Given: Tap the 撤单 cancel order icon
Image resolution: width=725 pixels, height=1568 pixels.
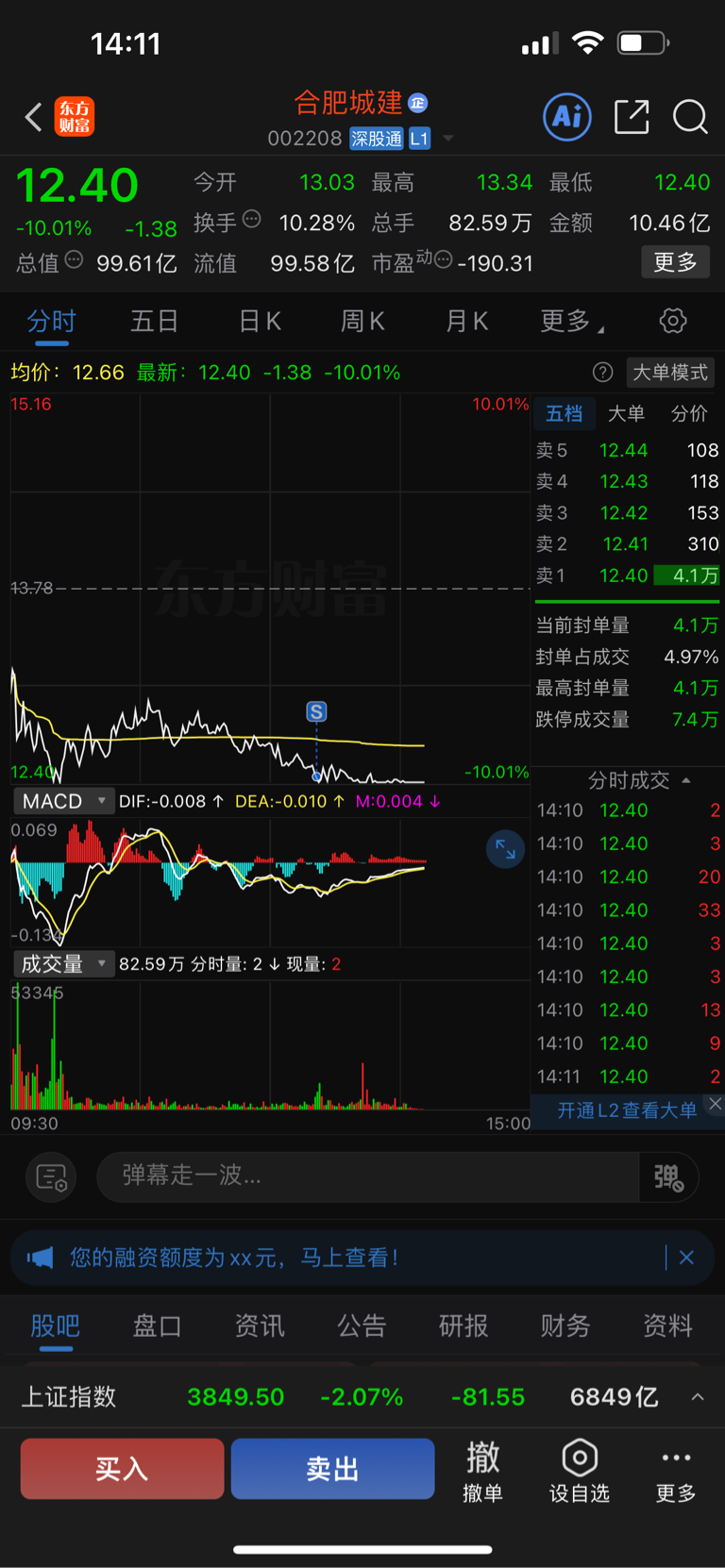Looking at the screenshot, I should pyautogui.click(x=482, y=1470).
